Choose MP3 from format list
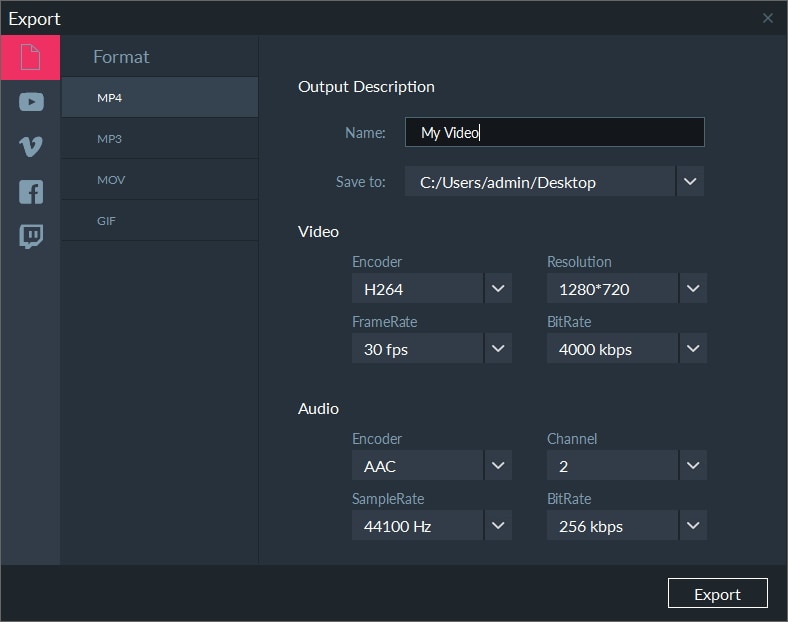Viewport: 788px width, 622px height. pos(159,139)
